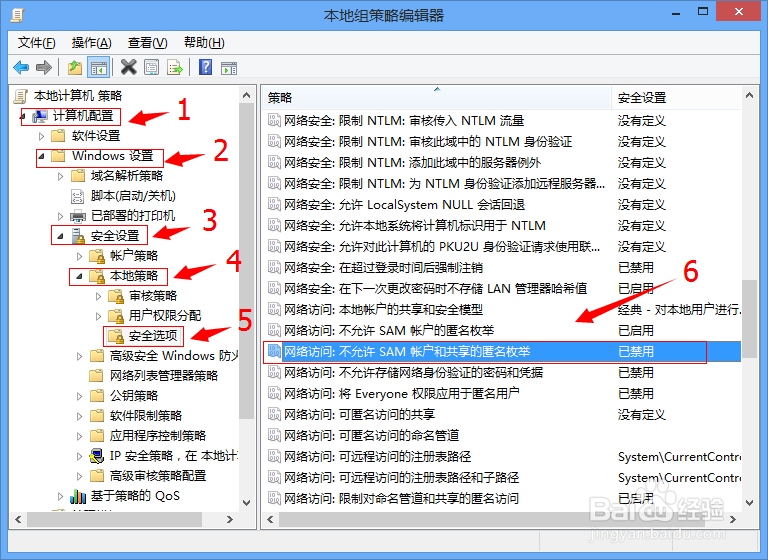Screen dimensions: 768x560
Task: Open the 文件(F) menu
Action: pyautogui.click(x=37, y=43)
